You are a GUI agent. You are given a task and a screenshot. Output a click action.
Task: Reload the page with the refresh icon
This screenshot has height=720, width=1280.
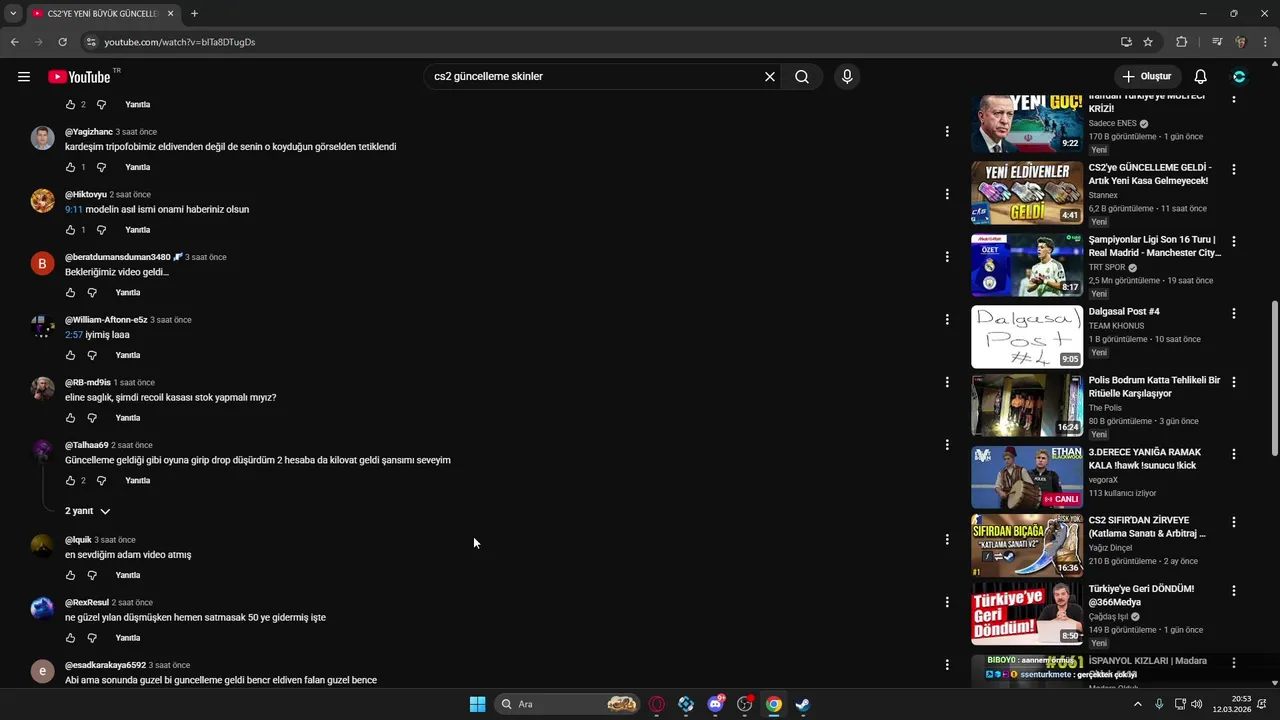(62, 42)
